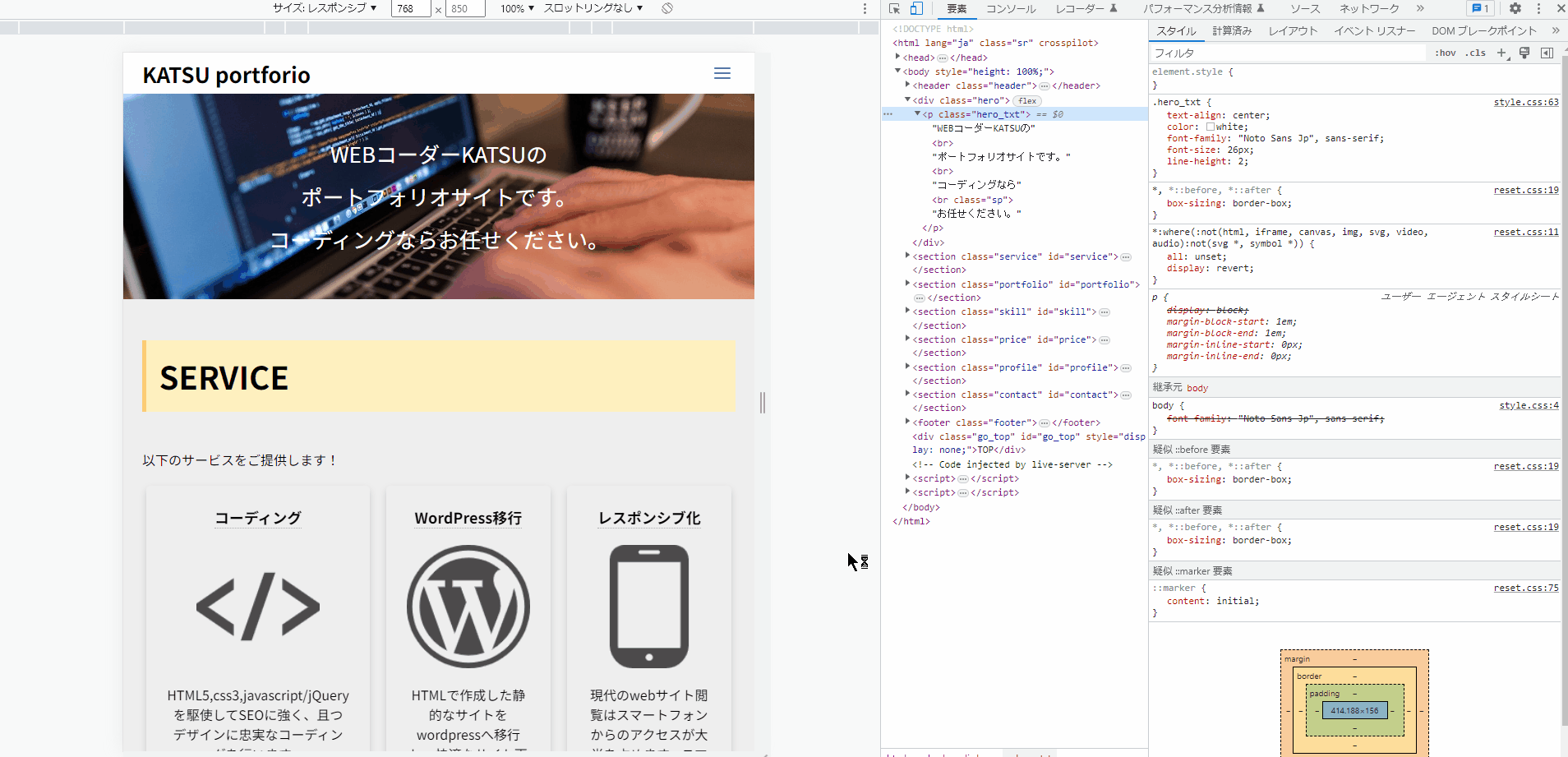
Task: Select the 要素 tab
Action: point(957,8)
